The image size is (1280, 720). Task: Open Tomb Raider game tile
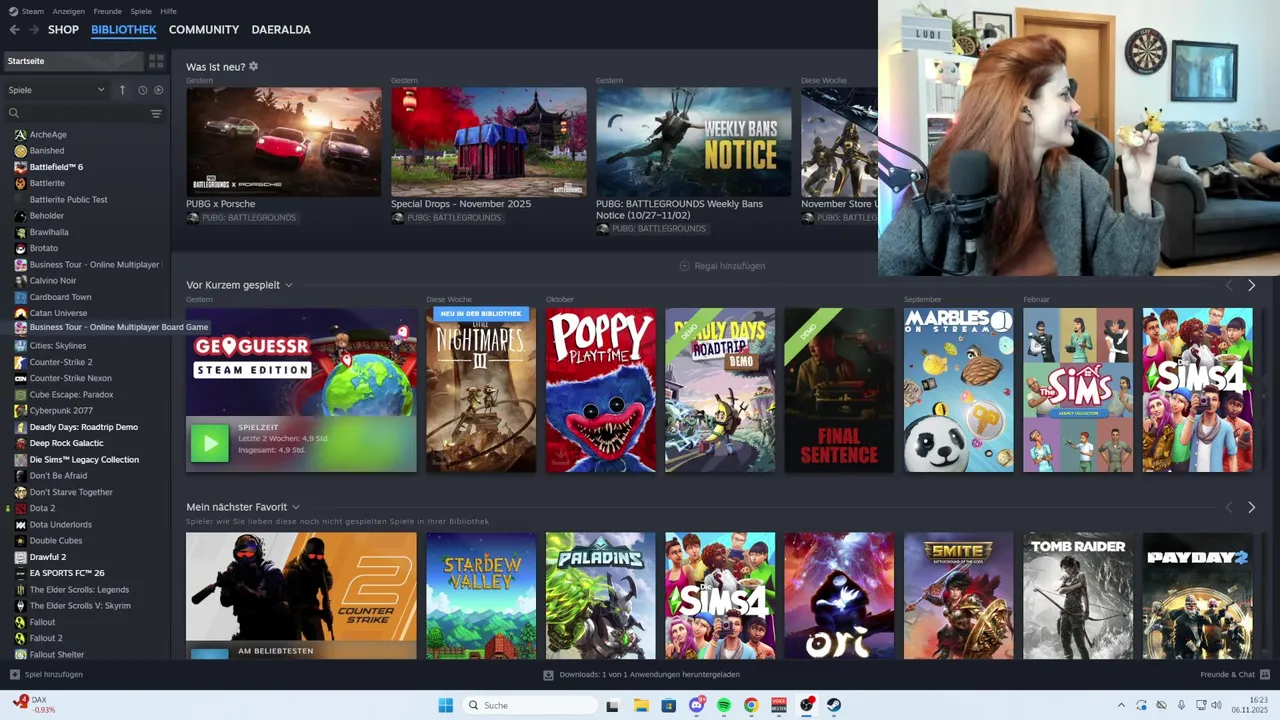coord(1078,596)
